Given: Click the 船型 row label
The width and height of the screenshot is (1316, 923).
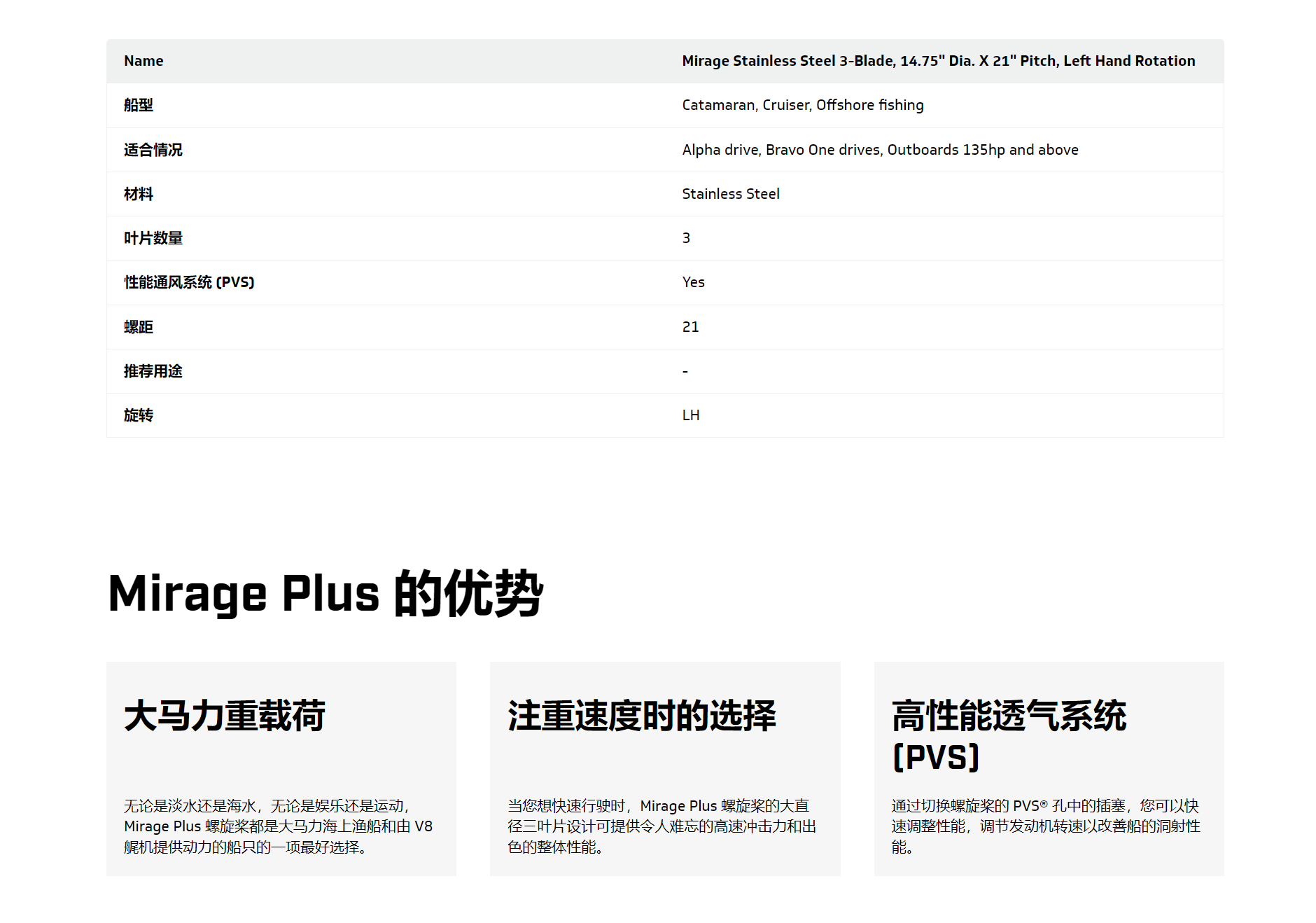Looking at the screenshot, I should point(139,105).
